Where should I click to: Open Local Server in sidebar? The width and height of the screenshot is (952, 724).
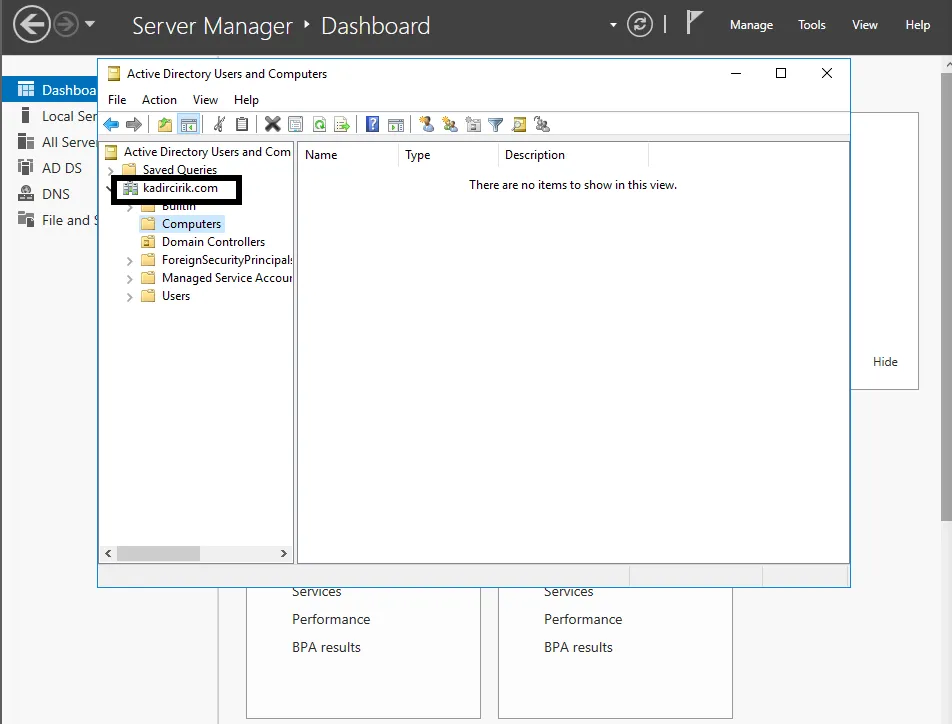(56, 116)
